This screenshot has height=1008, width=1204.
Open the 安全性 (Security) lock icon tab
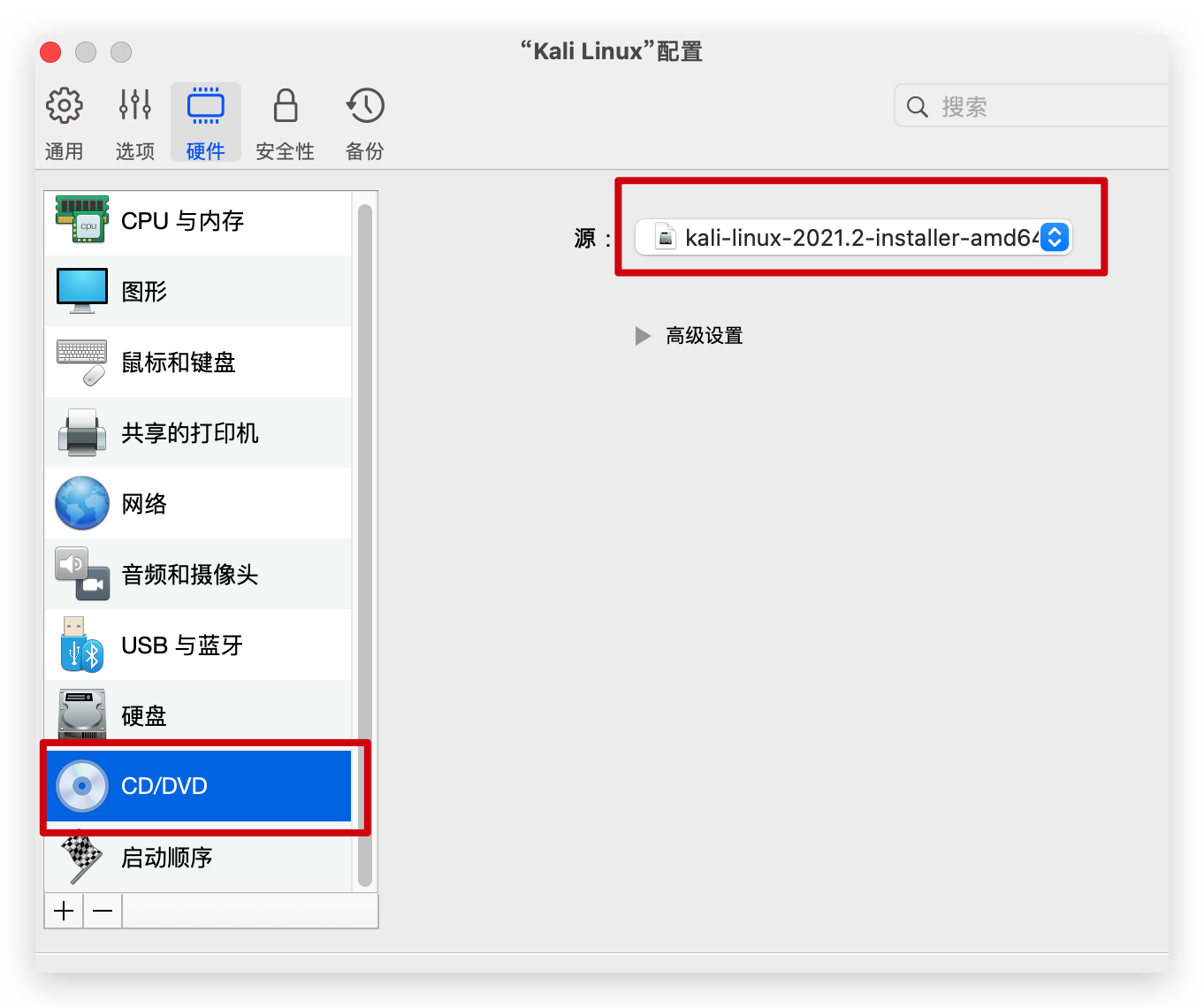click(x=285, y=122)
